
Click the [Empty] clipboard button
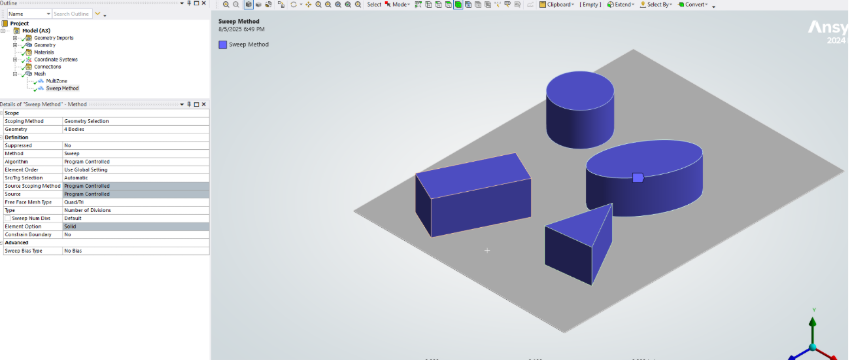(590, 4)
